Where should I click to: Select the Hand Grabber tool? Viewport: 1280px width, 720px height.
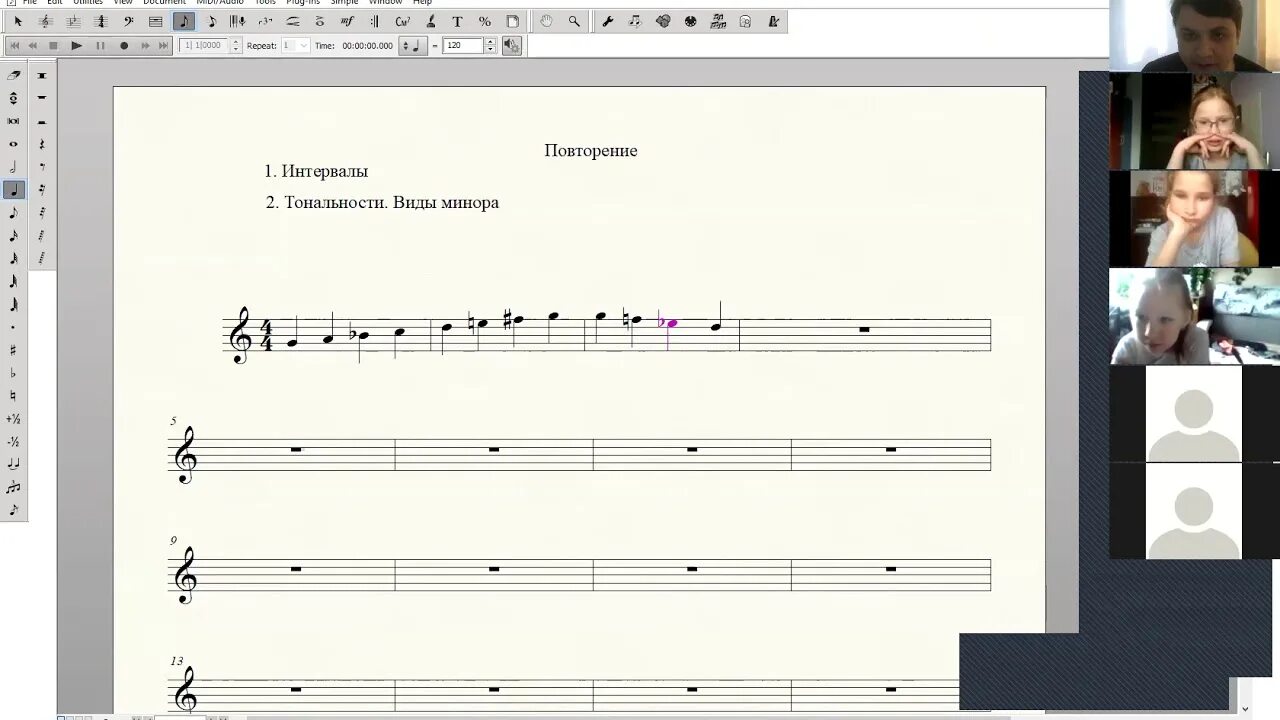pos(546,21)
